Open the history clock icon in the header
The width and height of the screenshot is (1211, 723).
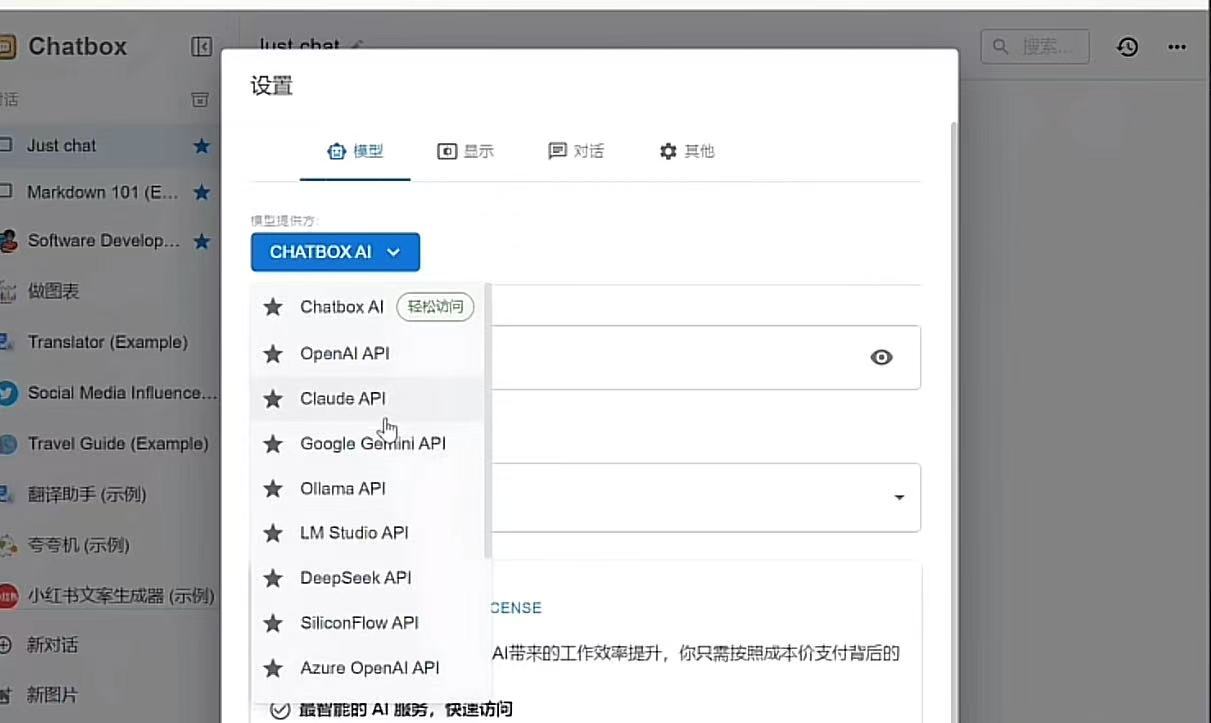pos(1127,47)
